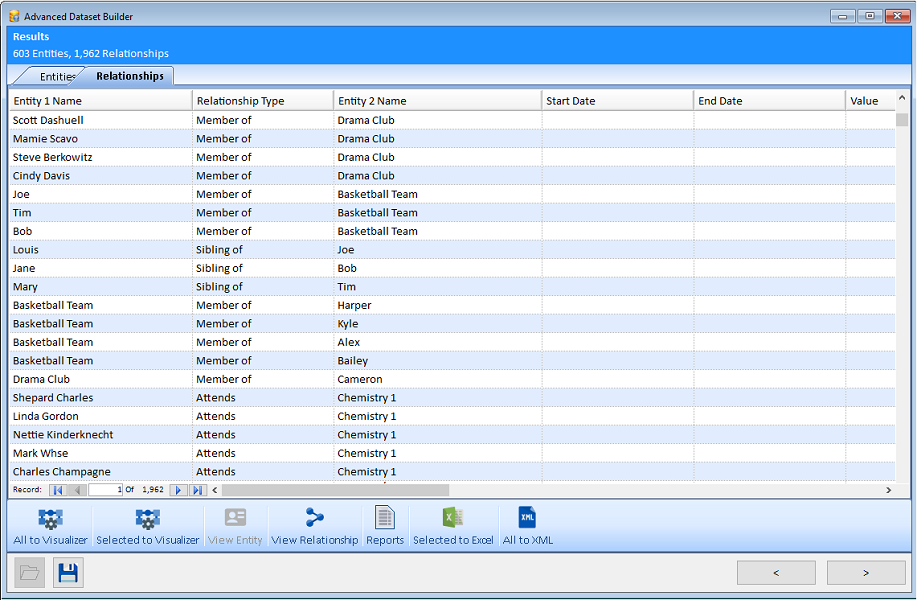Open a saved dataset file
The image size is (917, 600).
pyautogui.click(x=30, y=572)
